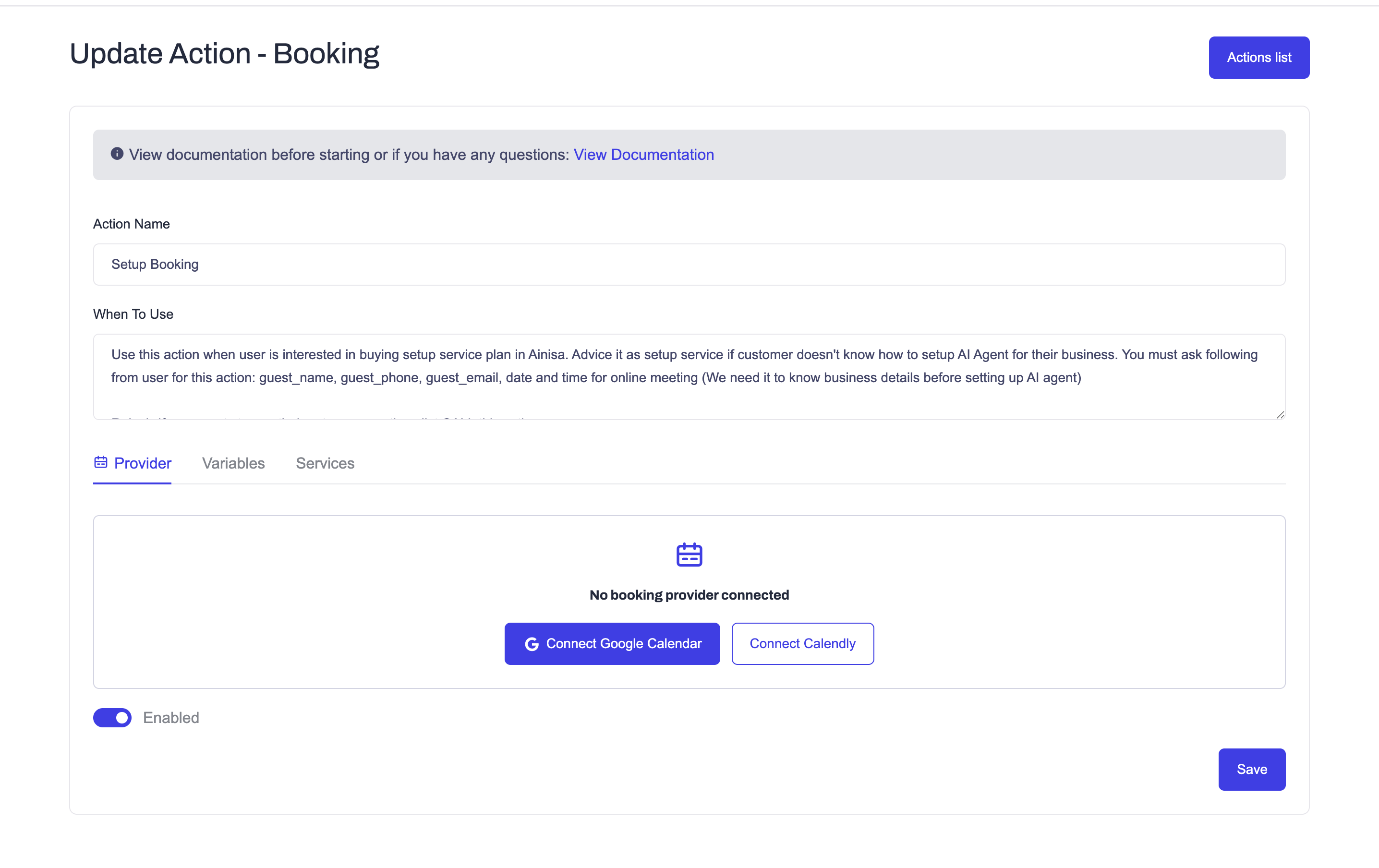Open the Actions list button
The image size is (1379, 868).
pos(1259,57)
